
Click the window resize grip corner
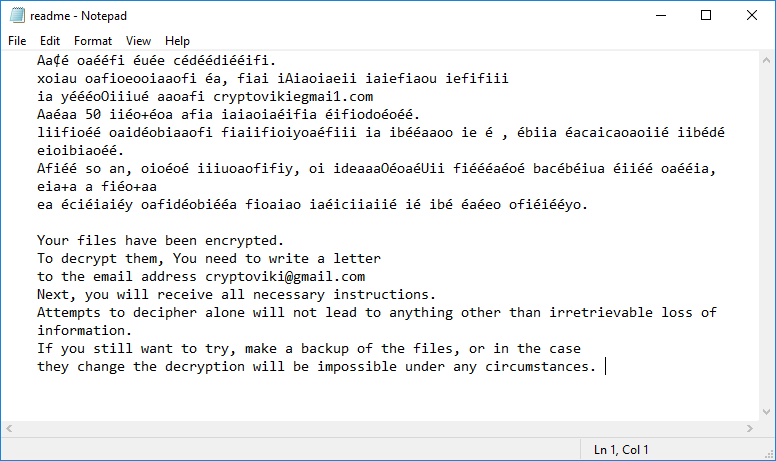pyautogui.click(x=768, y=453)
